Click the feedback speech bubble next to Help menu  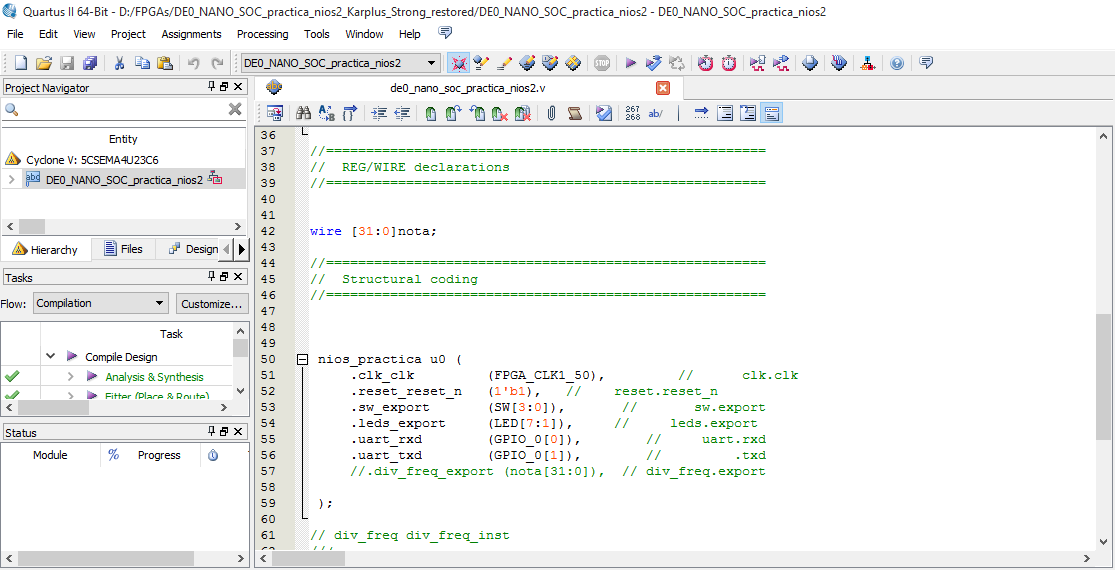(x=445, y=33)
